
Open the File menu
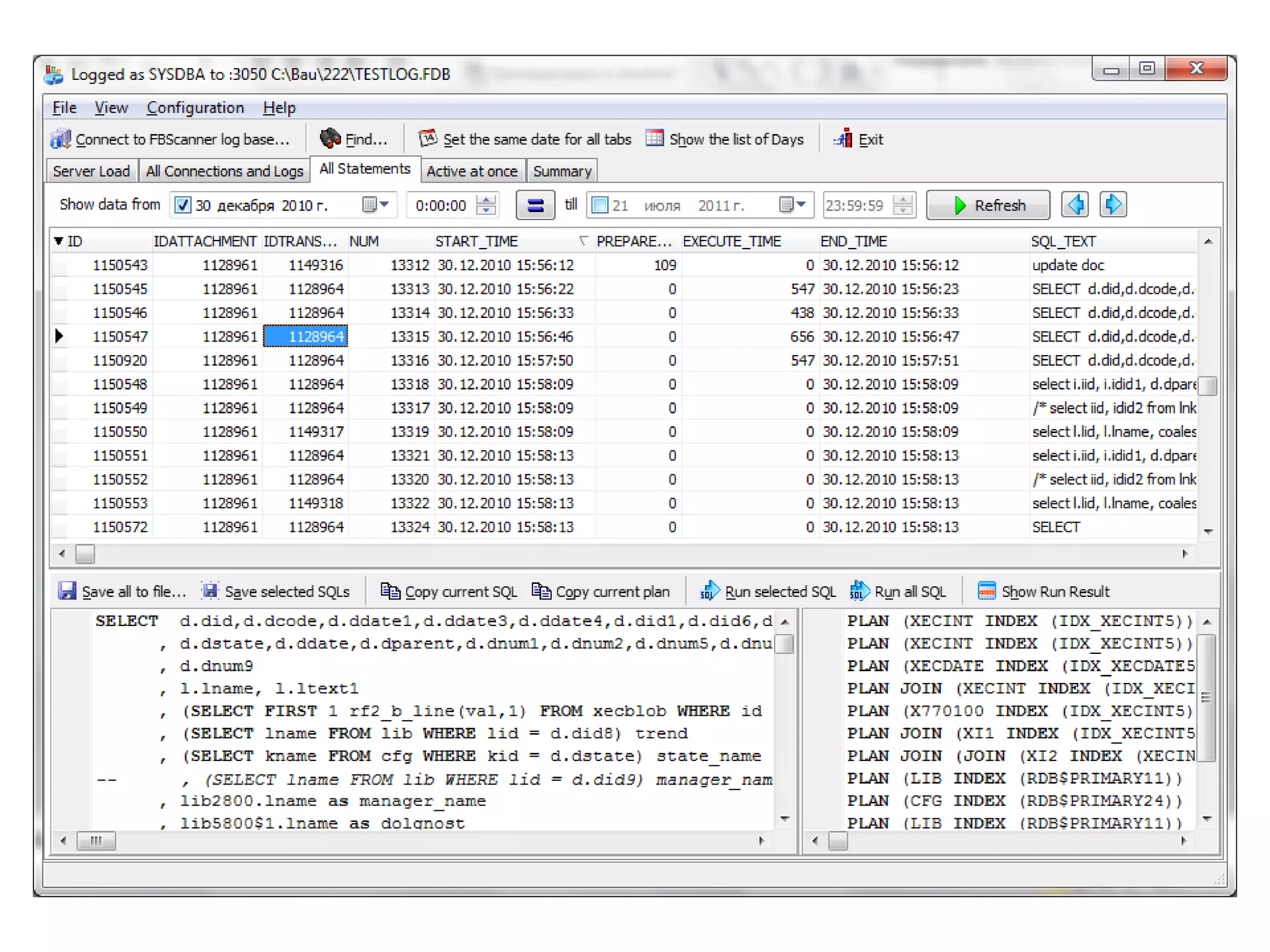64,108
